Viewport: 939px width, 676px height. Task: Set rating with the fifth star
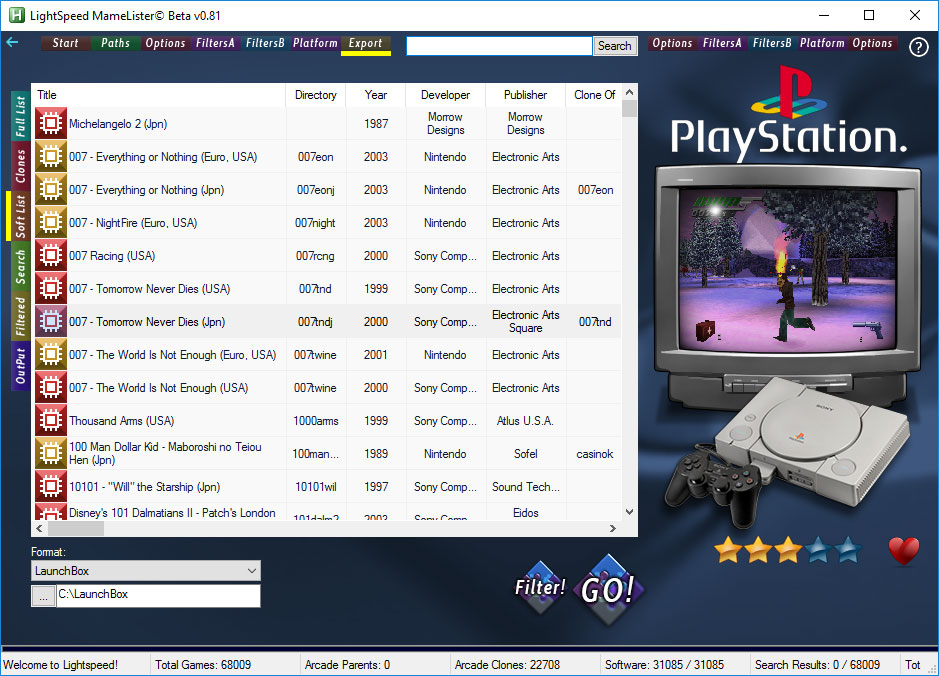(x=848, y=550)
